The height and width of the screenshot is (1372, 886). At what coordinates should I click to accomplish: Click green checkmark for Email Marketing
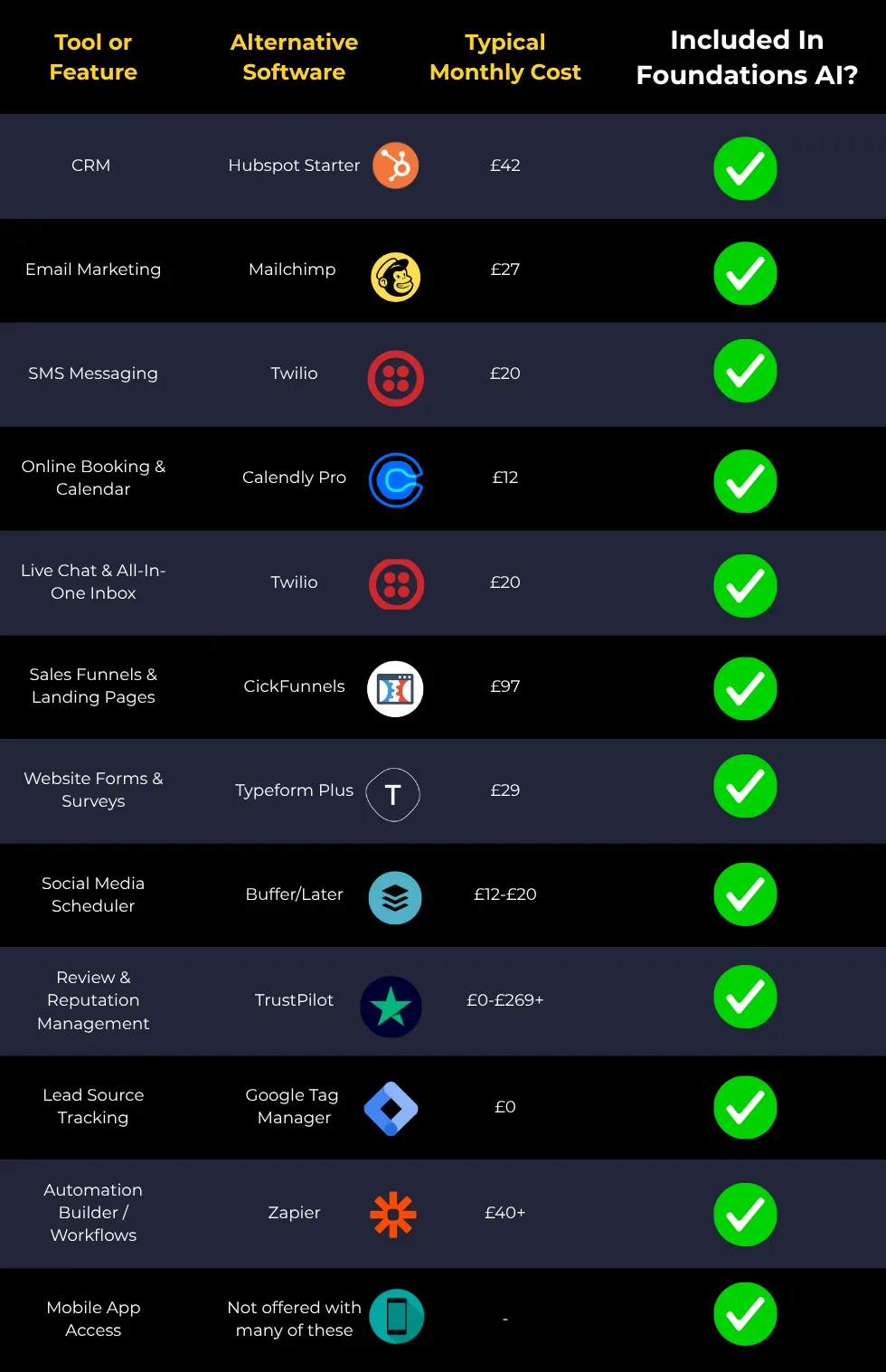click(x=745, y=273)
